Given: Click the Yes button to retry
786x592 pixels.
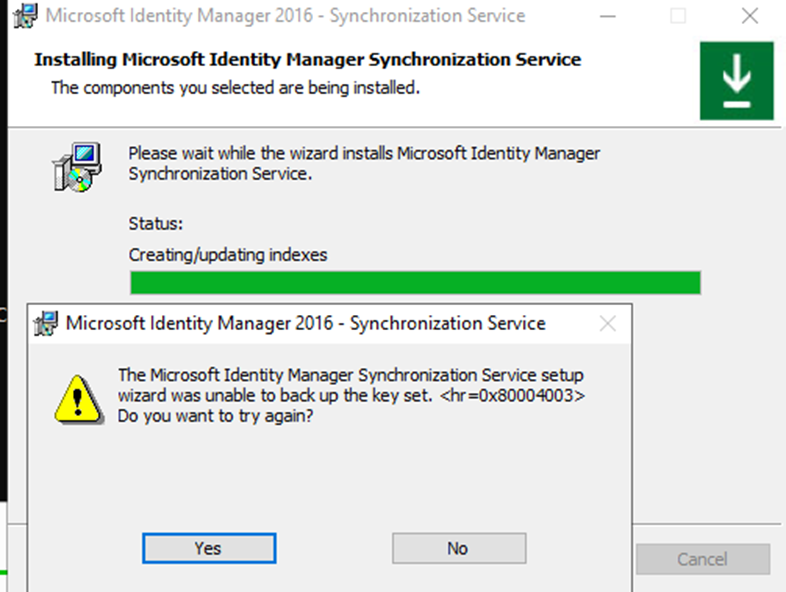Looking at the screenshot, I should point(209,548).
